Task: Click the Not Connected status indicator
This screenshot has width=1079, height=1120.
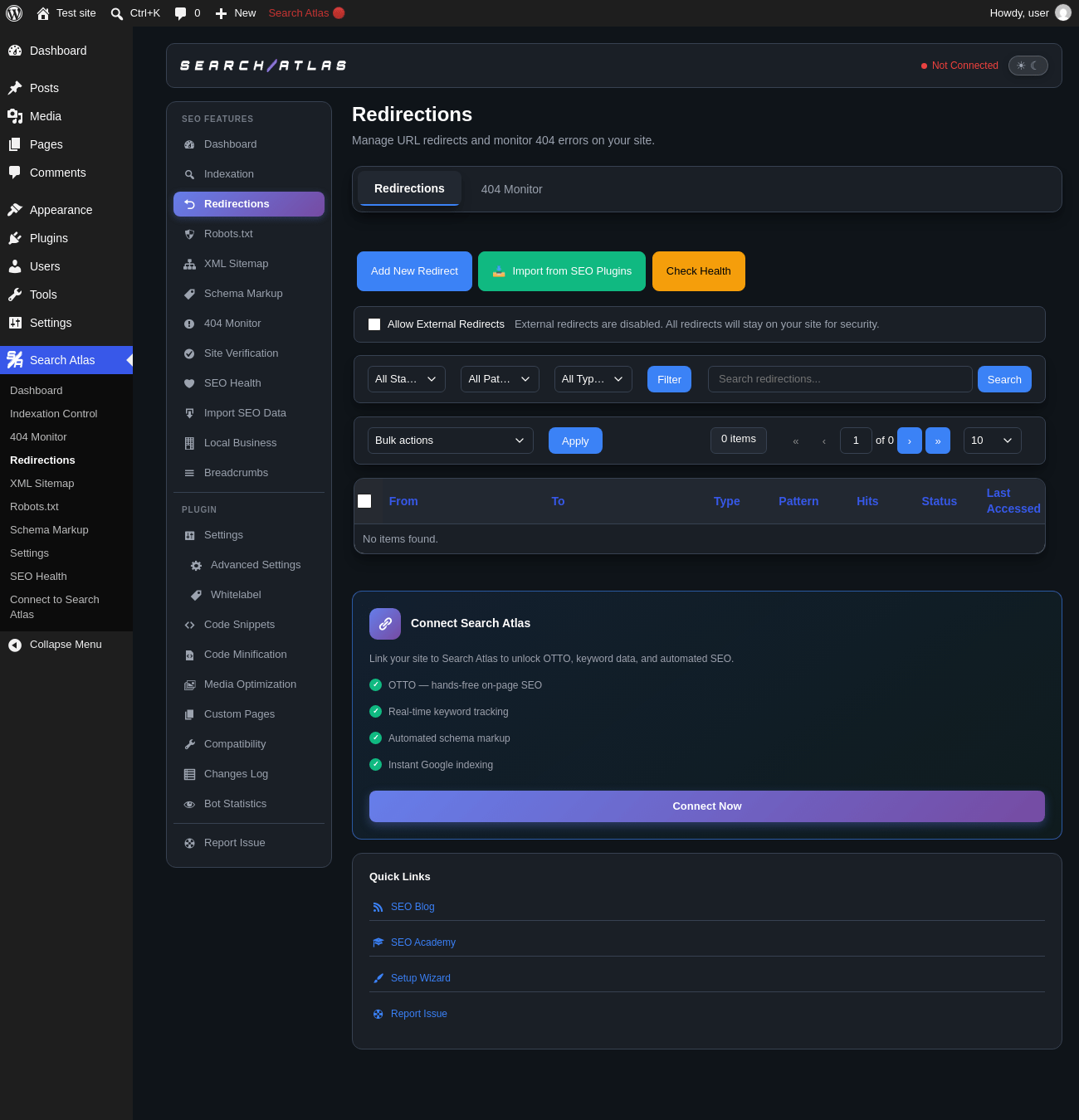Action: [x=959, y=66]
